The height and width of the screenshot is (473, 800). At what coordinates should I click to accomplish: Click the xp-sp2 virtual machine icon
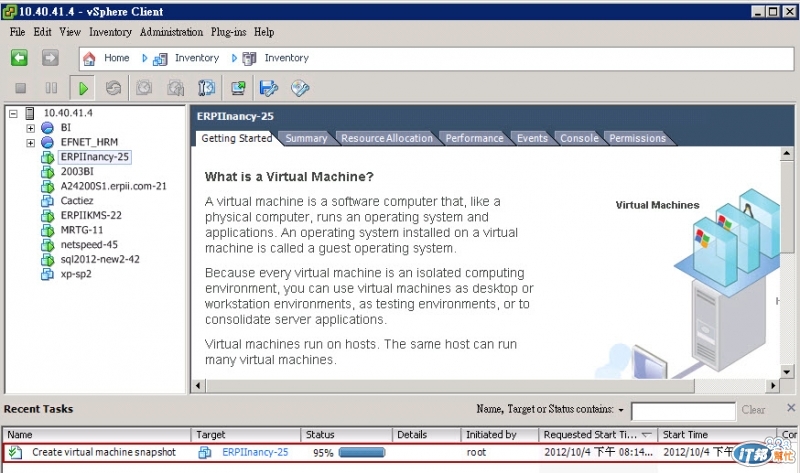coord(47,275)
